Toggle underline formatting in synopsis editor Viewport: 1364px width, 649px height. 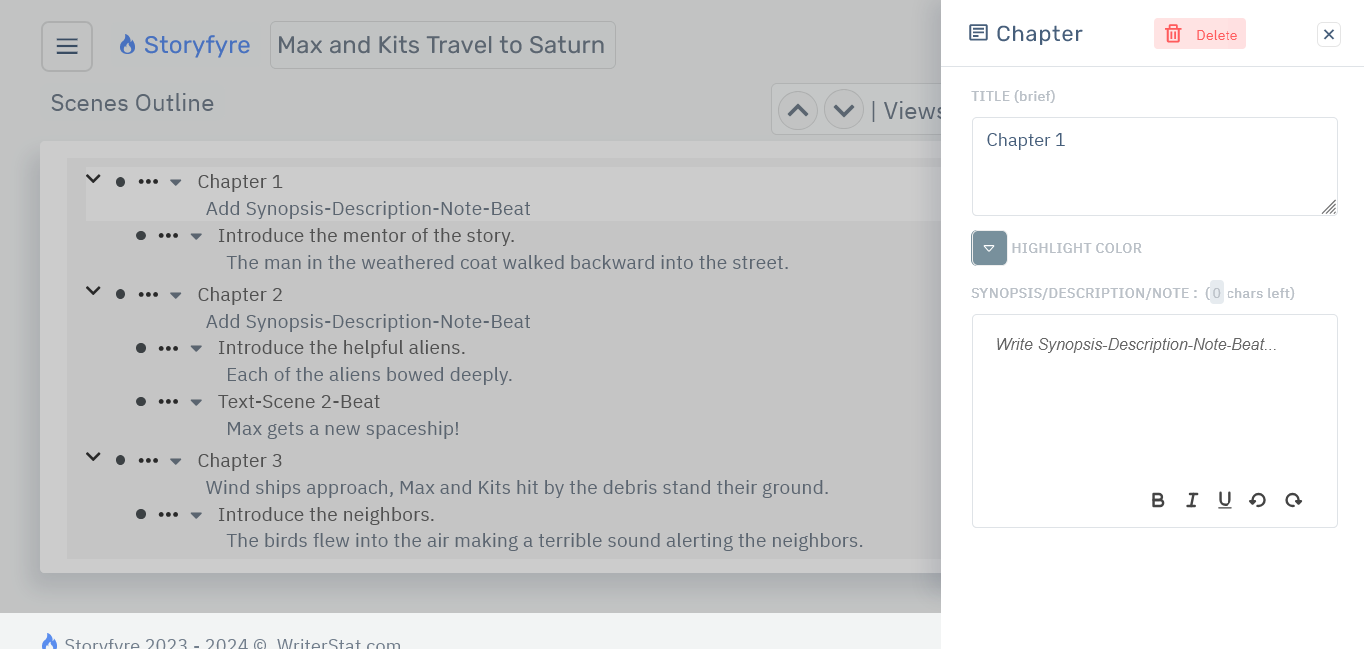[1224, 500]
